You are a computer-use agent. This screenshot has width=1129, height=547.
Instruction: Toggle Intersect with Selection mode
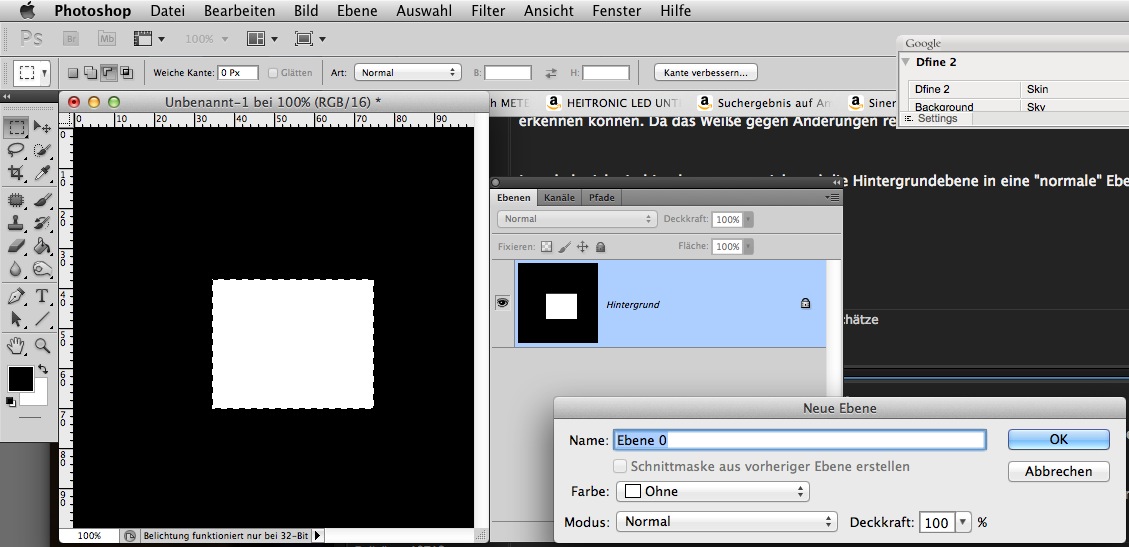point(127,73)
